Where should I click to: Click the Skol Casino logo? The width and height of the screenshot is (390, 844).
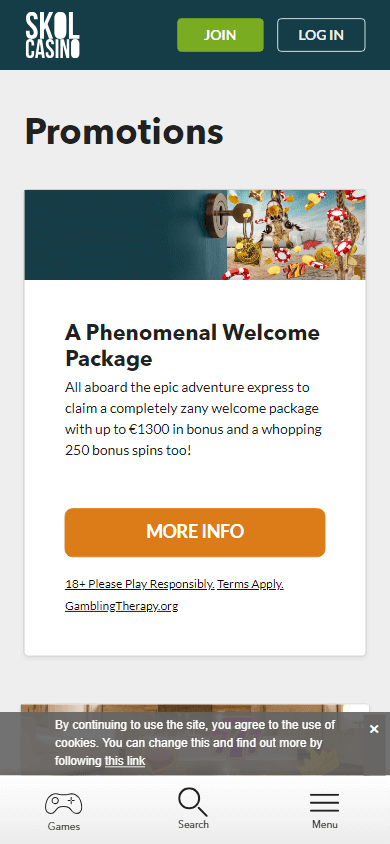[x=53, y=36]
